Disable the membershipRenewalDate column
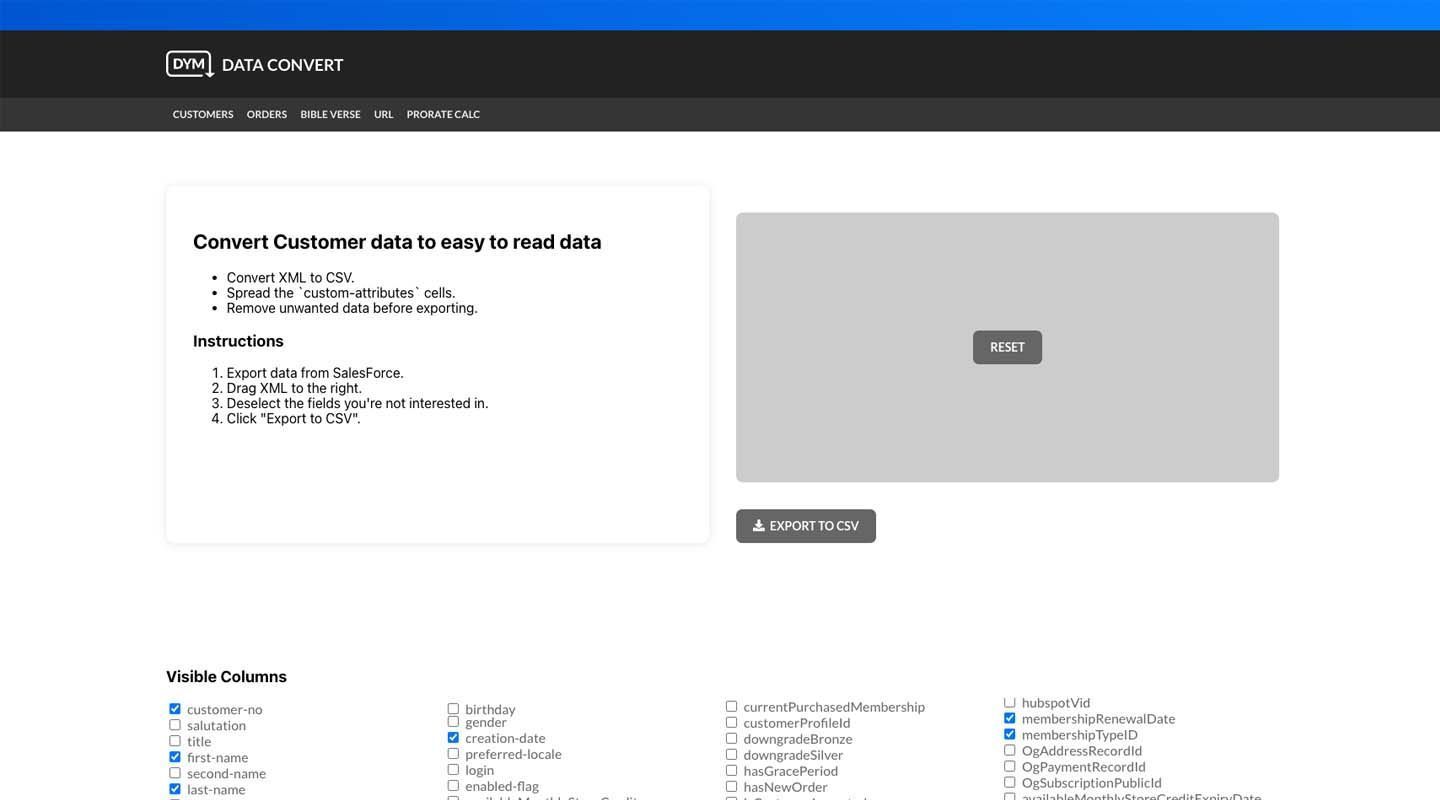Screen dimensions: 1440x800 1009,717
